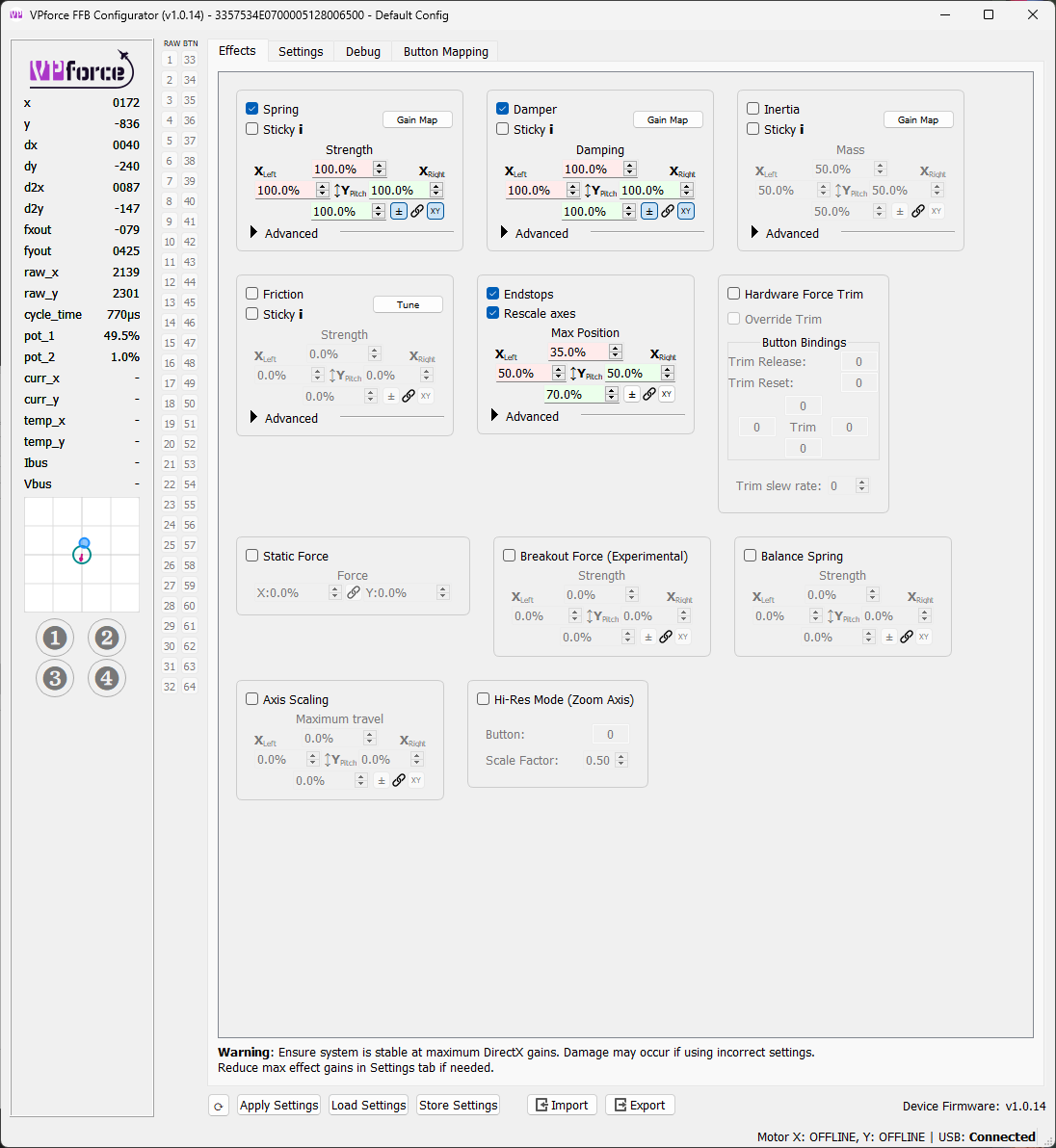Viewport: 1056px width, 1148px height.
Task: Expand the Inertia Advanced section
Action: click(755, 233)
